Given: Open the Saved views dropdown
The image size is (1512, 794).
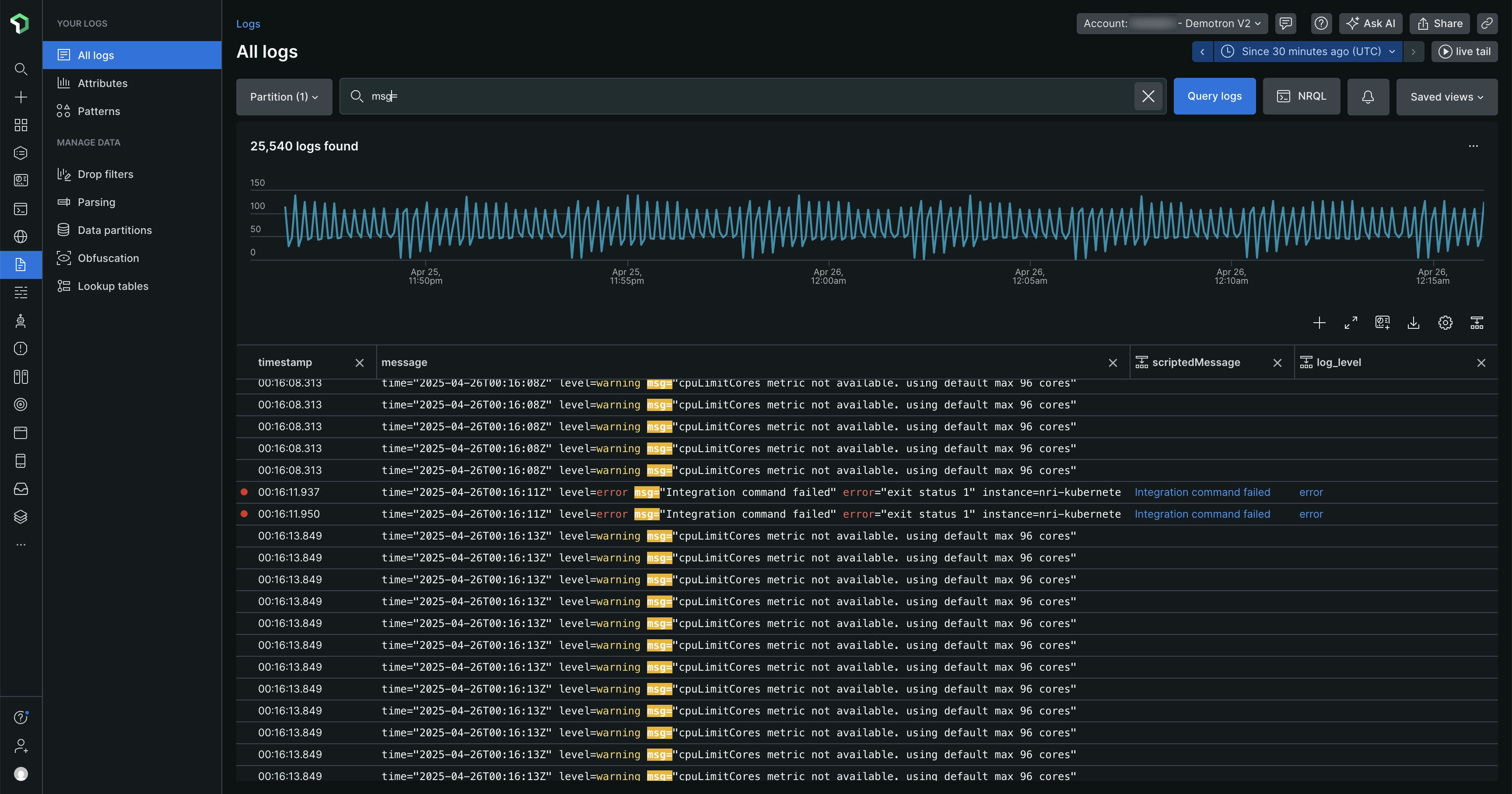Looking at the screenshot, I should pyautogui.click(x=1446, y=97).
